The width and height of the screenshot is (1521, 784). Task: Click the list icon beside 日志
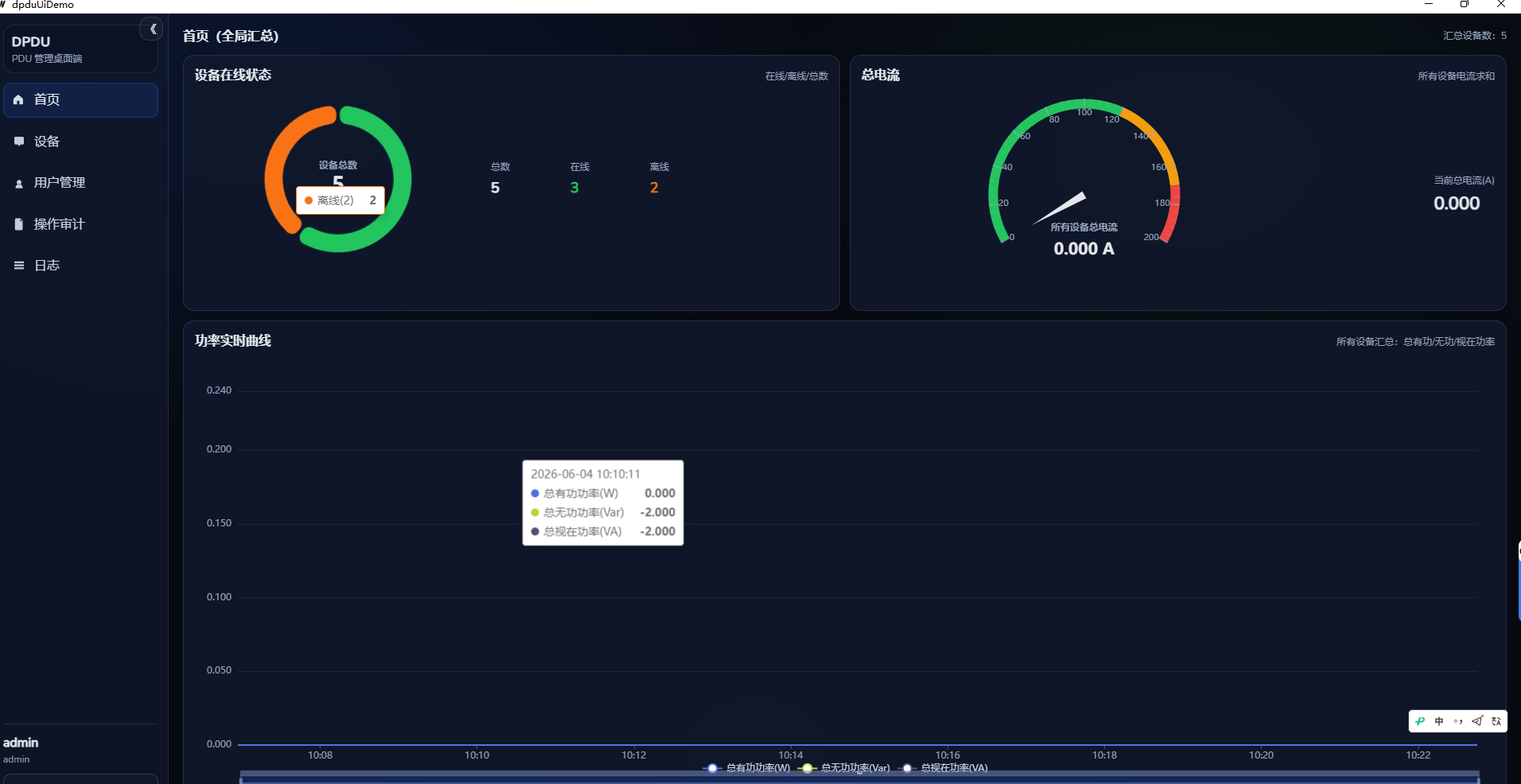click(19, 266)
